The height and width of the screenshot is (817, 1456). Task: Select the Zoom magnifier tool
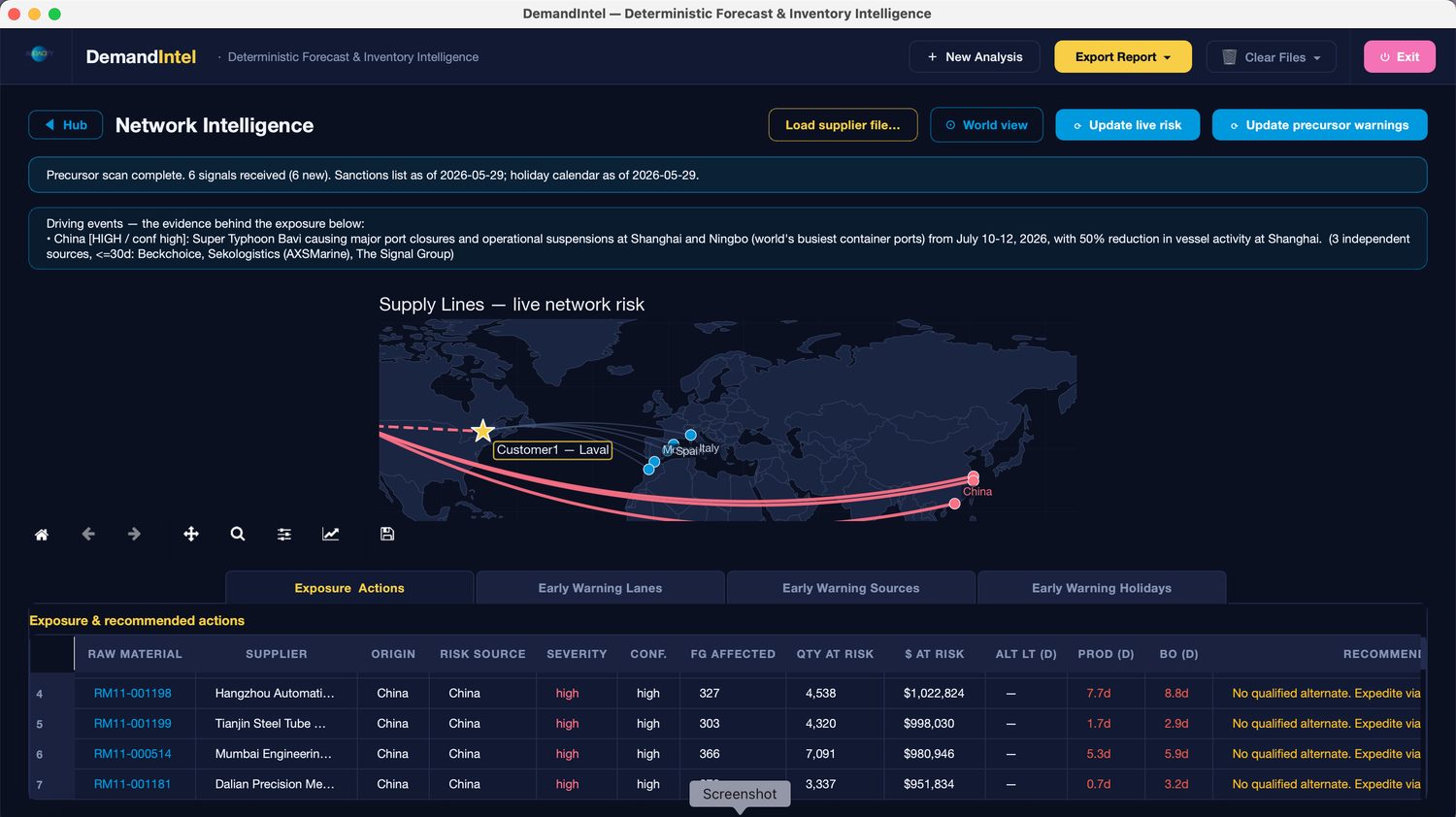click(x=238, y=534)
